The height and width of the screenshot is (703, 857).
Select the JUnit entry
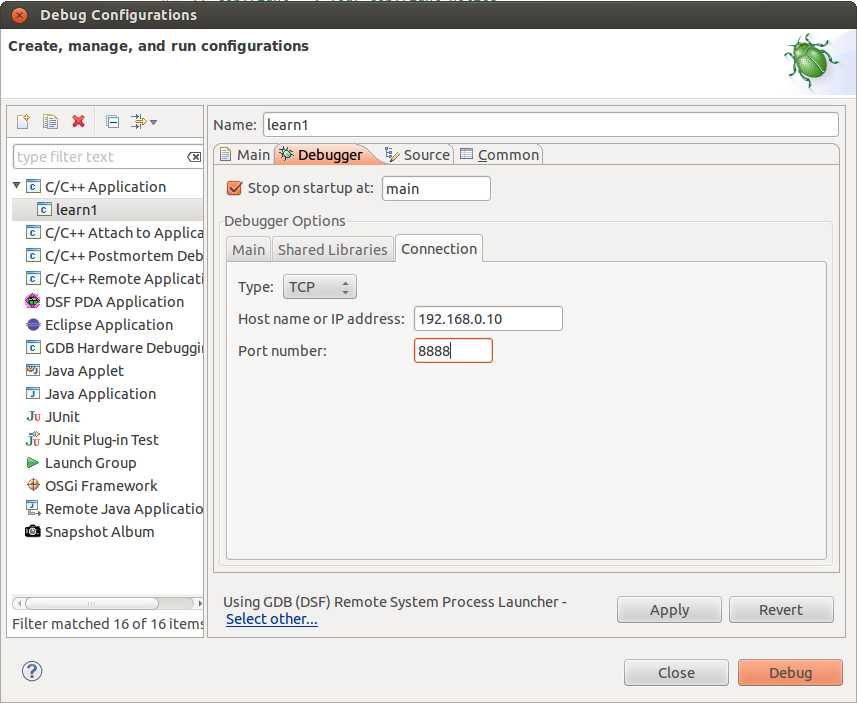pyautogui.click(x=62, y=417)
